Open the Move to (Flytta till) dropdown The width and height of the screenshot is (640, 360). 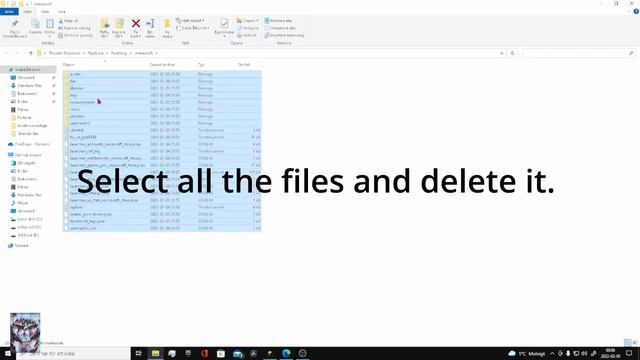(104, 28)
